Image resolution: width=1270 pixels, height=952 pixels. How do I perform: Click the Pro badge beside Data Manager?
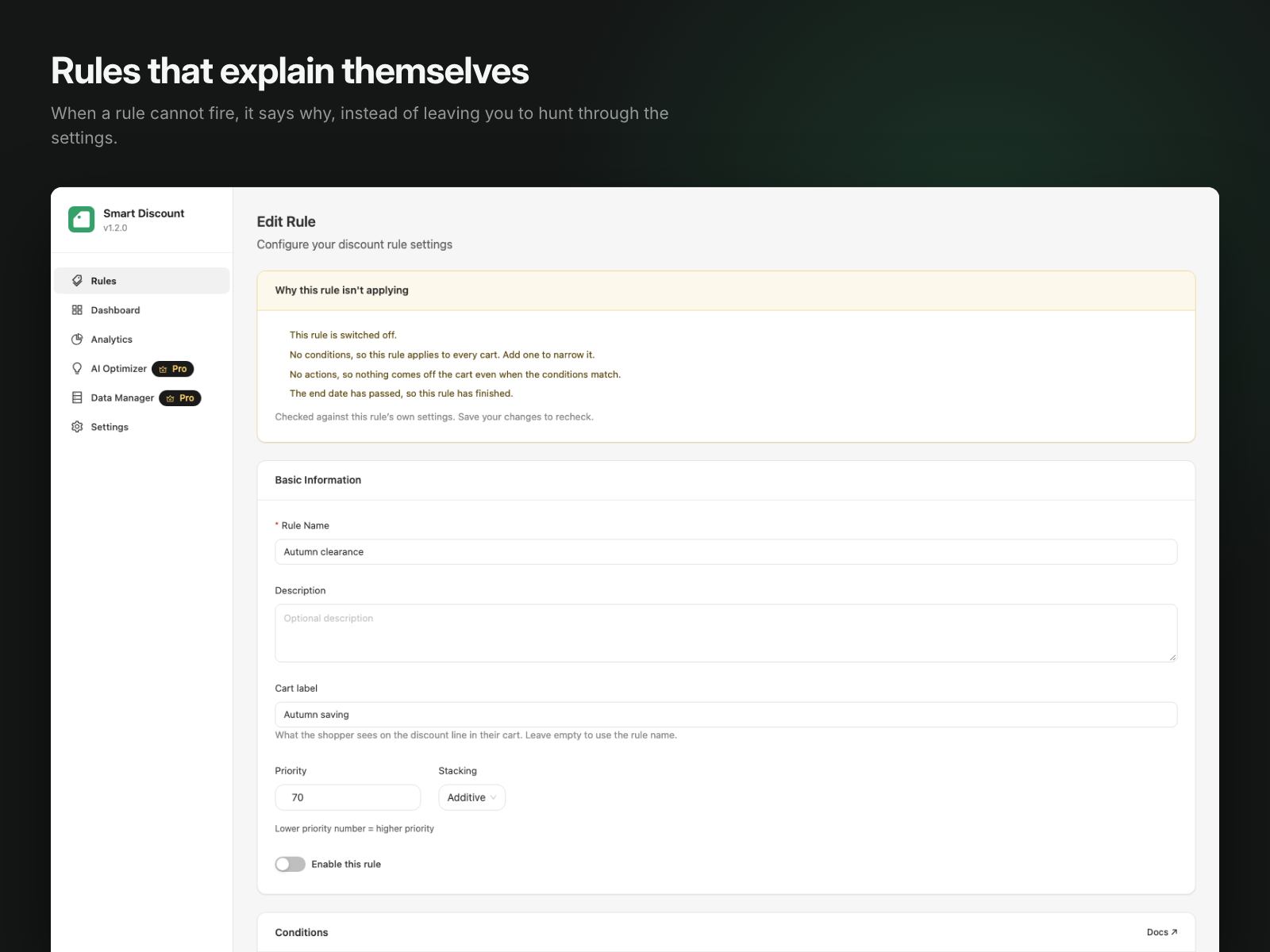click(180, 398)
